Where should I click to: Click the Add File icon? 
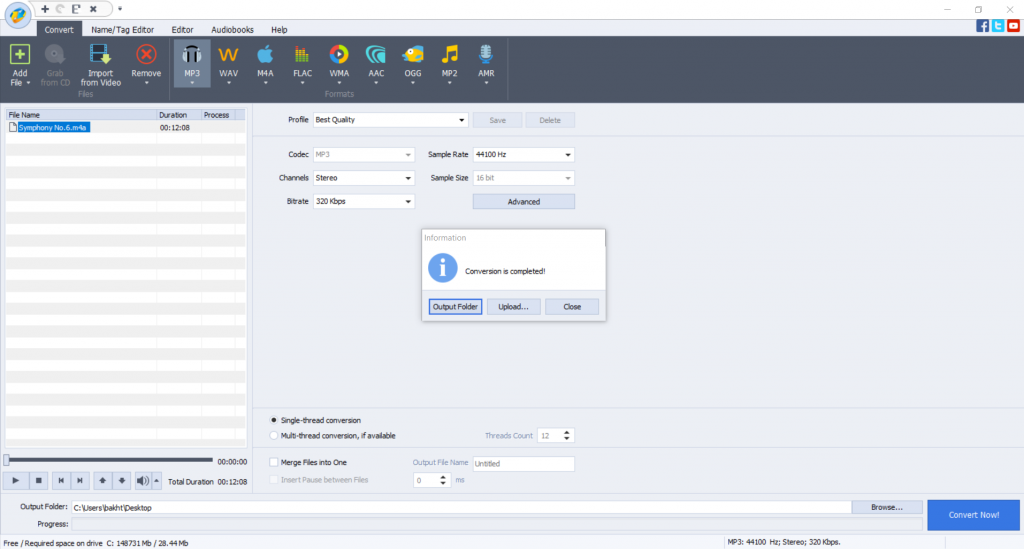tap(20, 55)
